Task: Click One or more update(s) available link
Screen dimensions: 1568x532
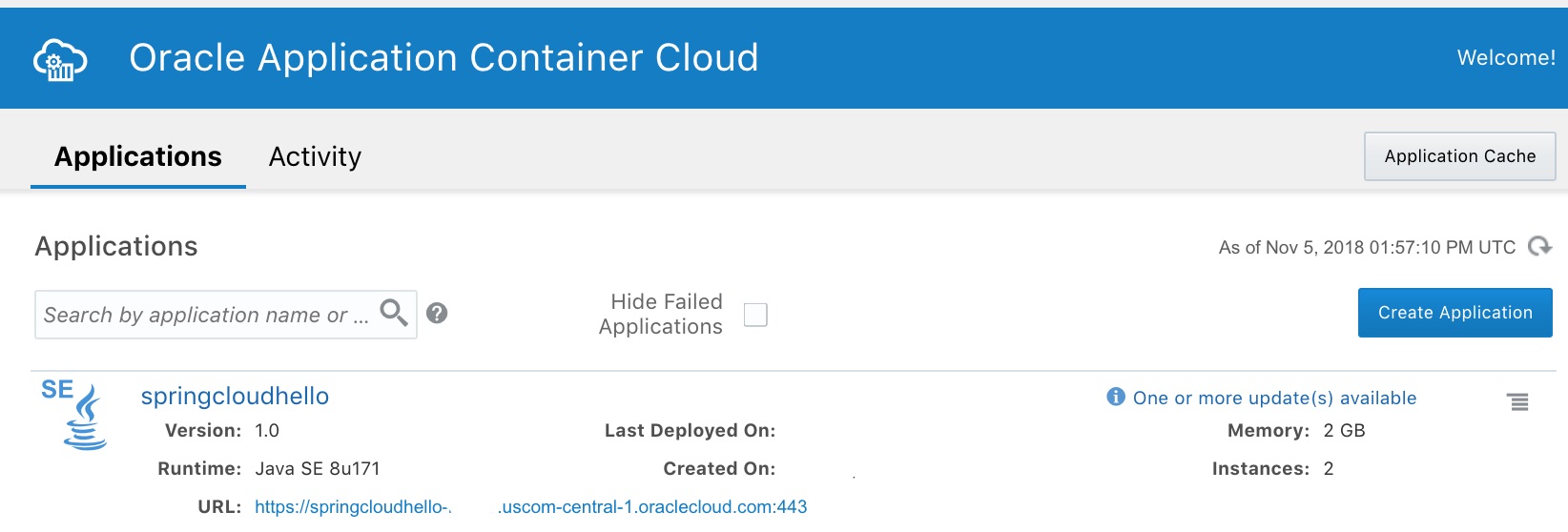Action: coord(1274,399)
